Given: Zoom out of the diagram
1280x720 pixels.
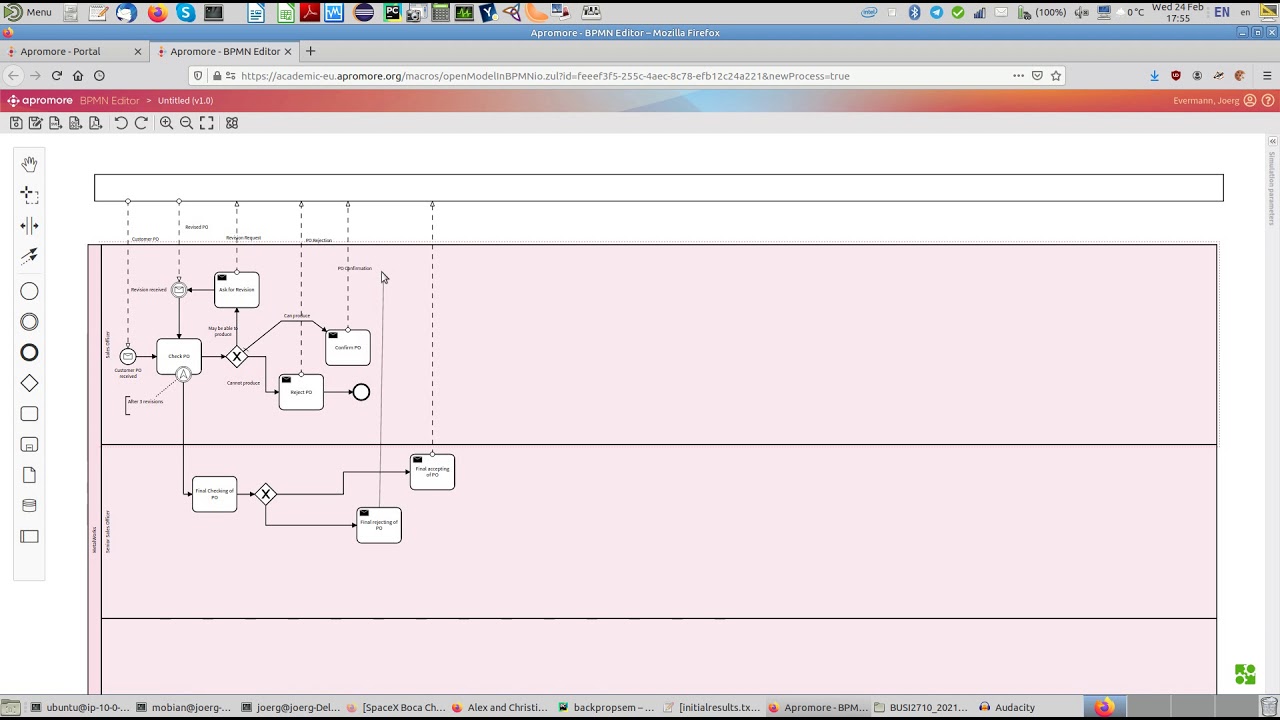Looking at the screenshot, I should (x=186, y=123).
